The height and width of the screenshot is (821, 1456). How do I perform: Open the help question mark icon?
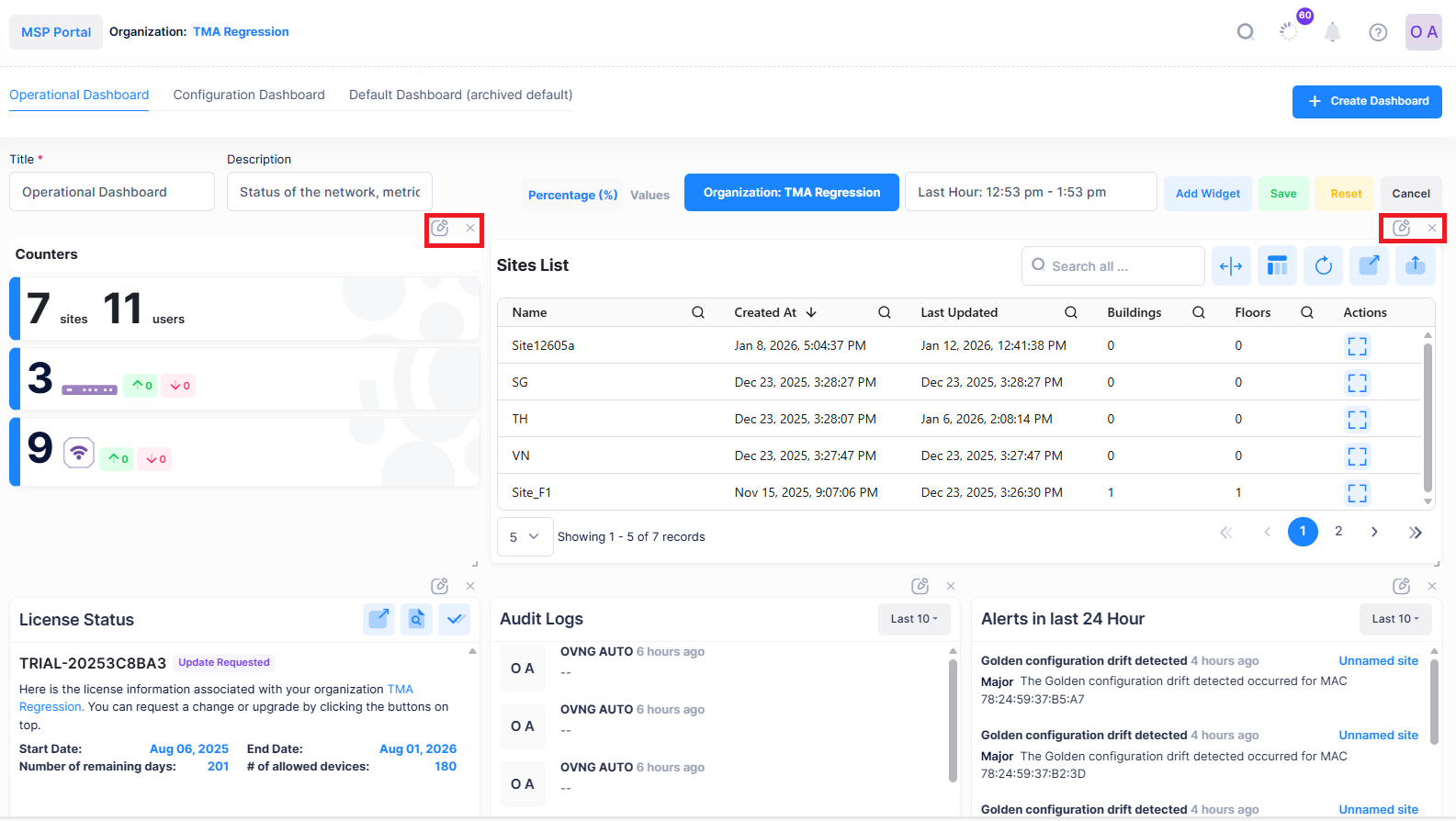point(1377,33)
